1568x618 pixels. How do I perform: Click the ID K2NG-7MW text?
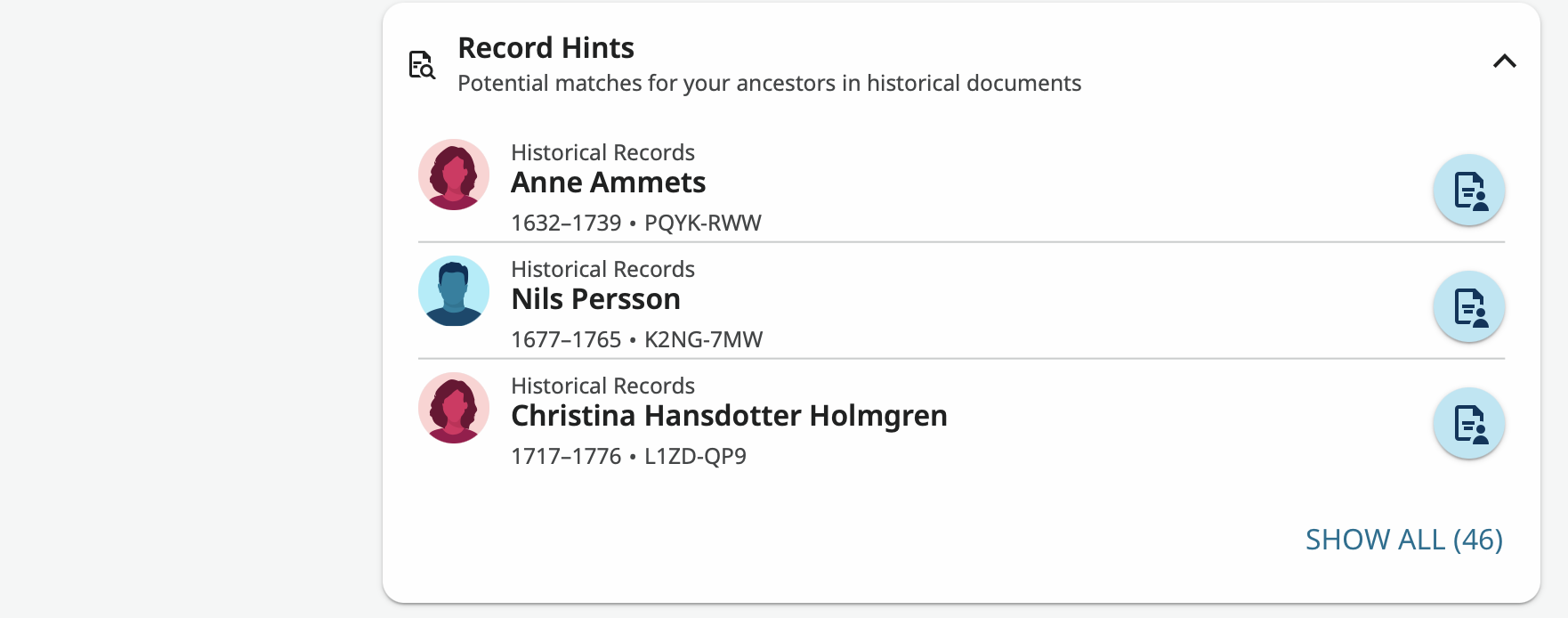pos(703,339)
